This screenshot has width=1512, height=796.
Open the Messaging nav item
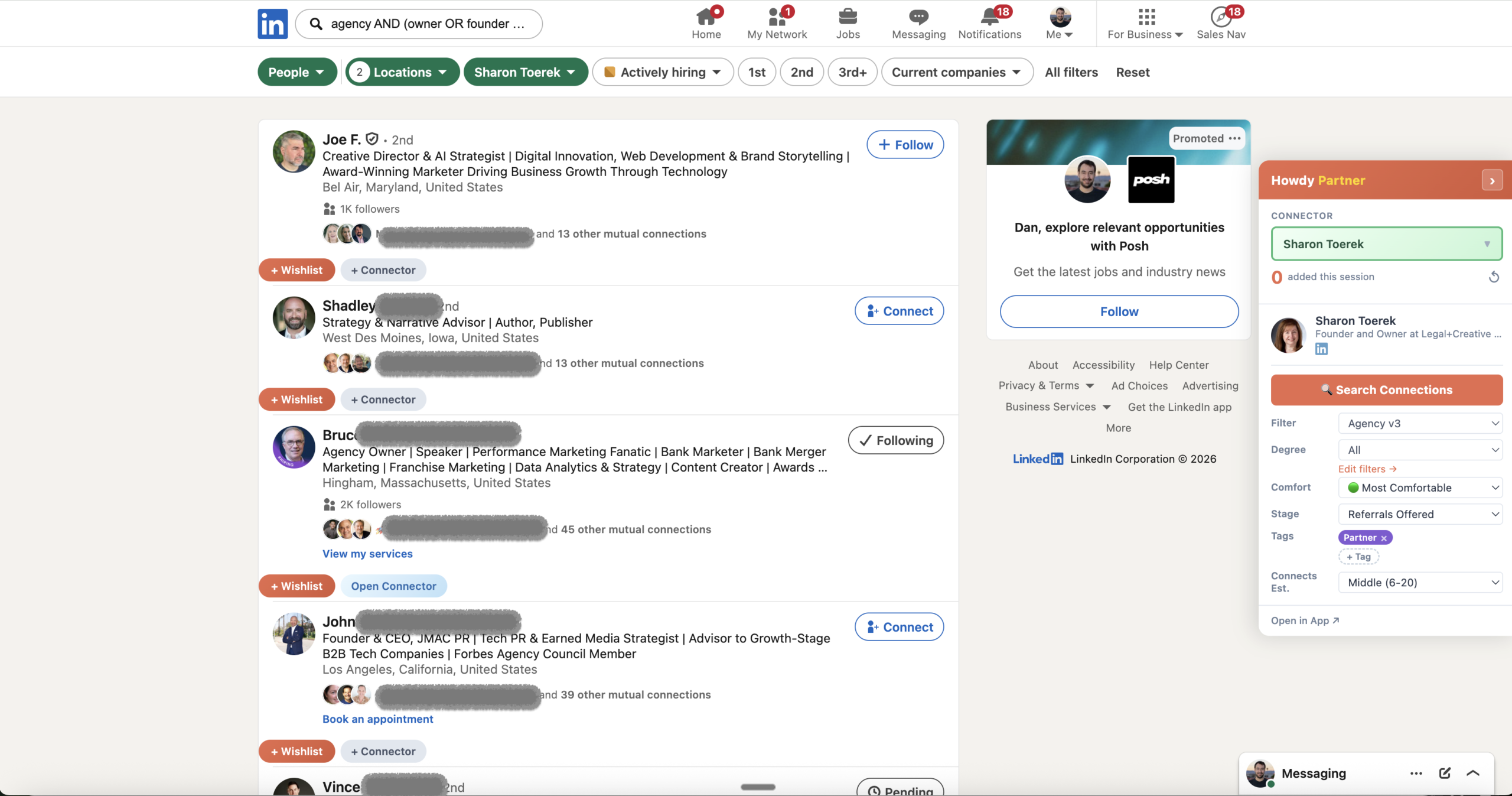(x=918, y=24)
